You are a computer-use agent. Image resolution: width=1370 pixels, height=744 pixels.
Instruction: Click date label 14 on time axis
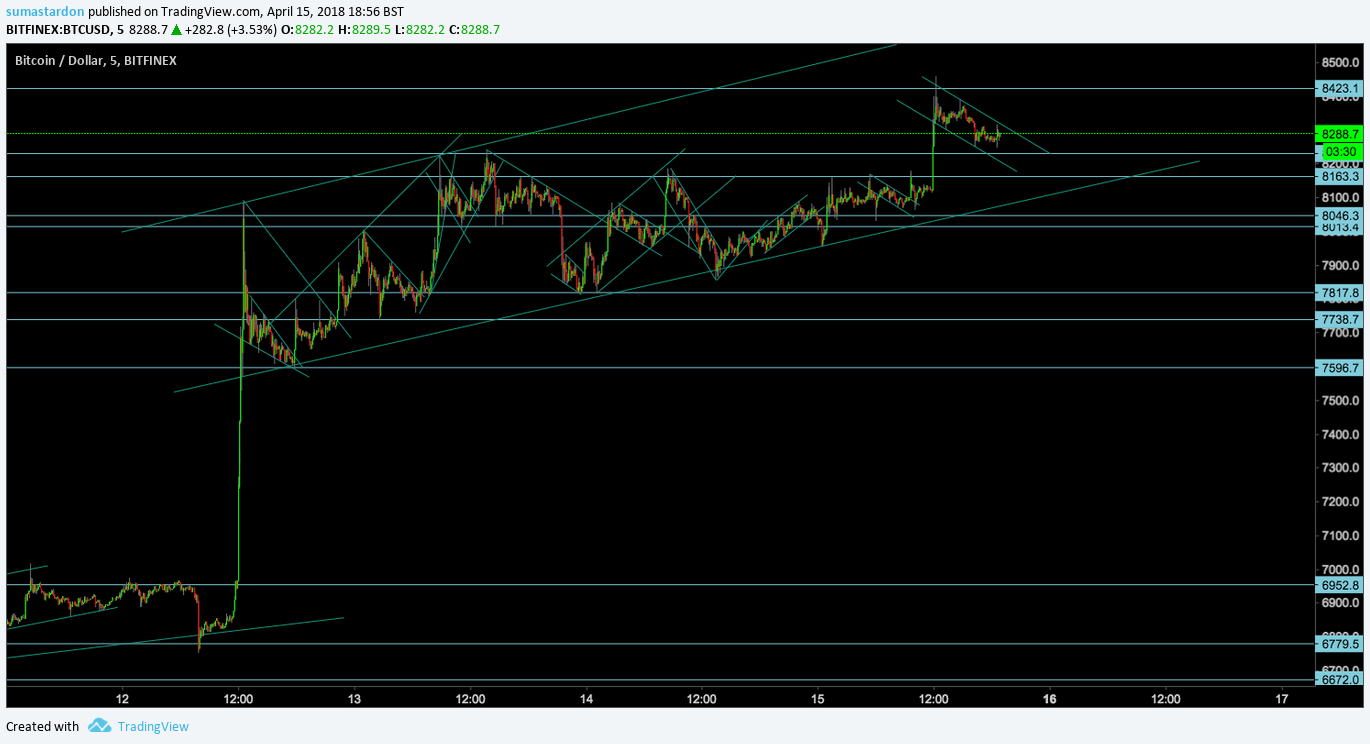[586, 699]
